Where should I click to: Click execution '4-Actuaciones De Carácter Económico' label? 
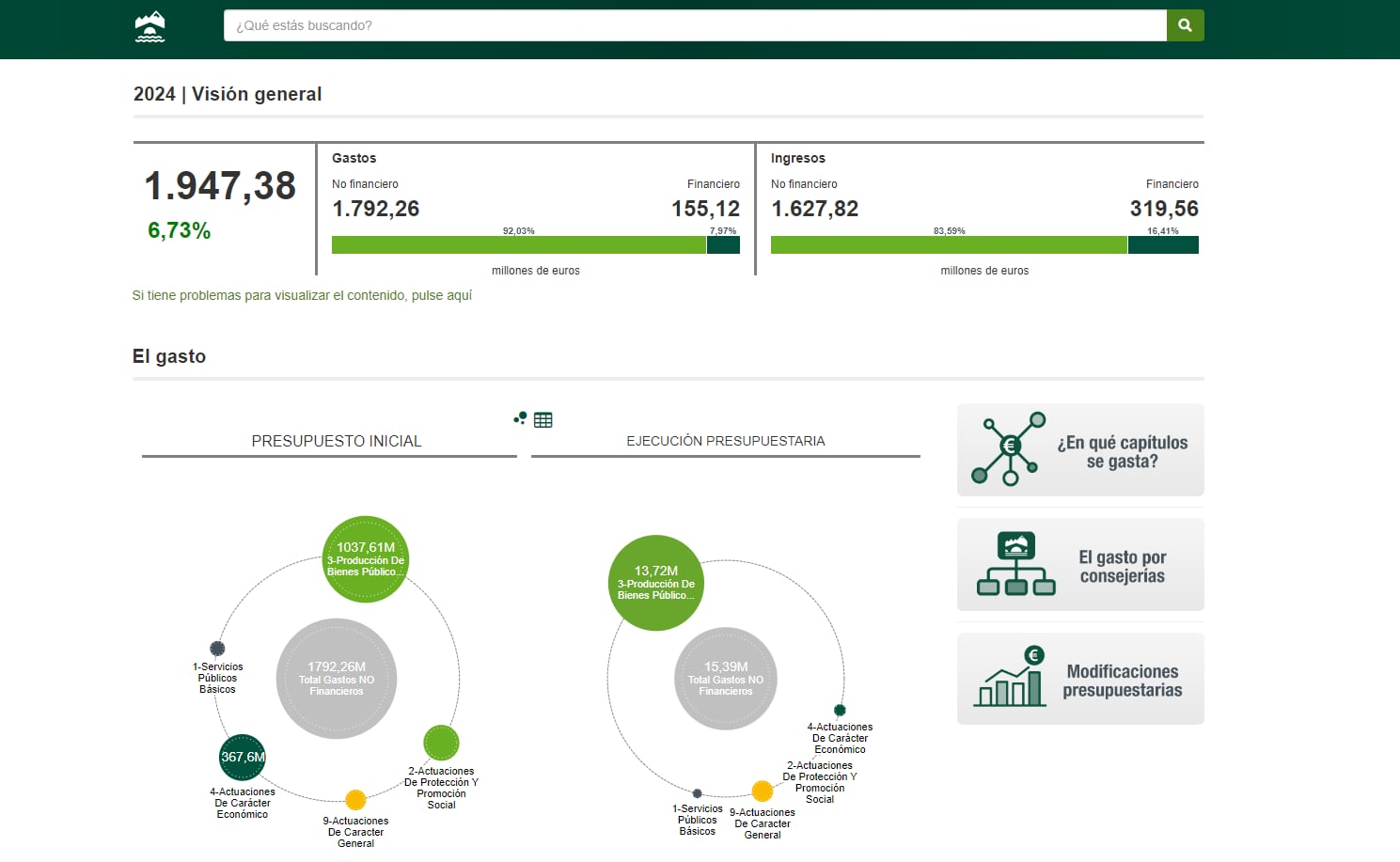[840, 738]
